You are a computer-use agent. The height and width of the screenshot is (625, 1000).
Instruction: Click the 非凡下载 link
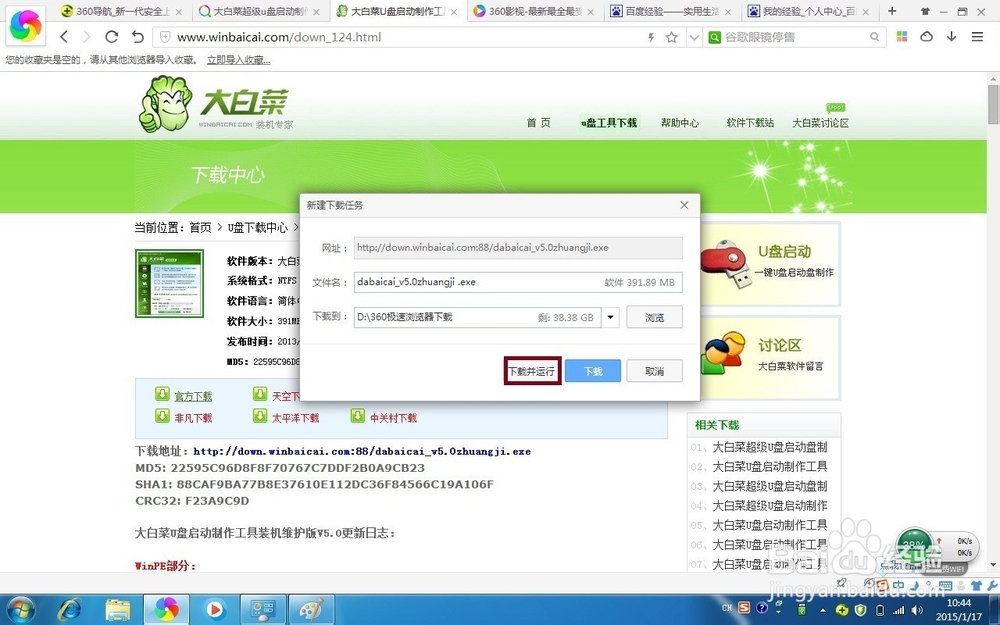[193, 418]
